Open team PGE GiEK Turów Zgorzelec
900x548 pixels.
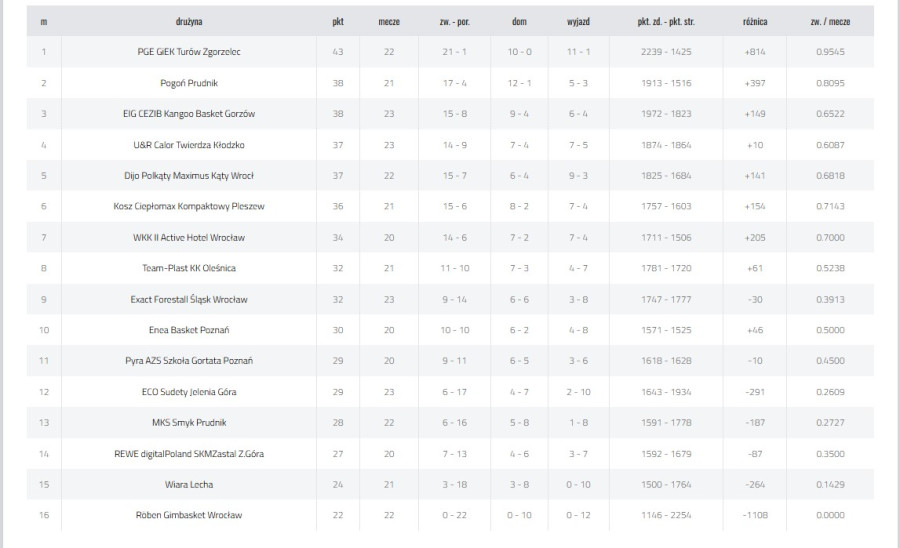[x=189, y=52]
